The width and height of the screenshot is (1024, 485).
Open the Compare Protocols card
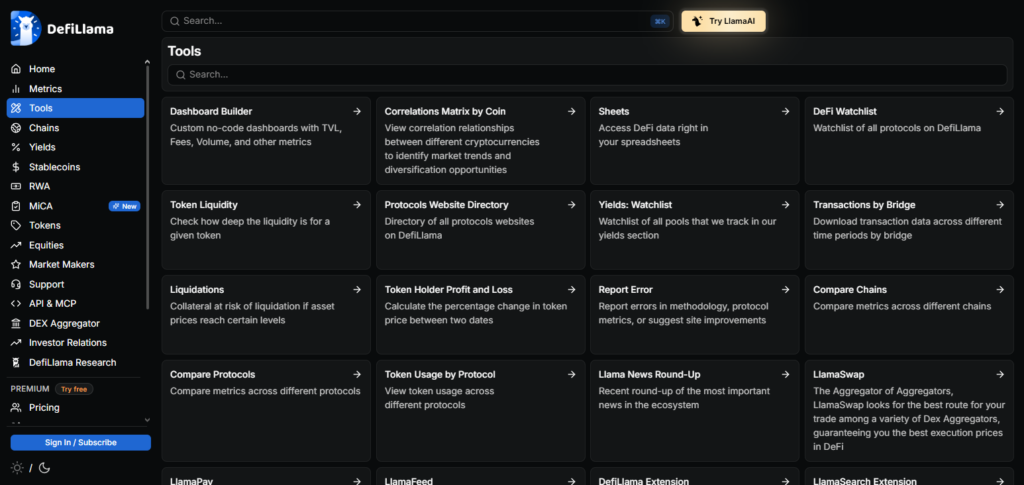[266, 411]
